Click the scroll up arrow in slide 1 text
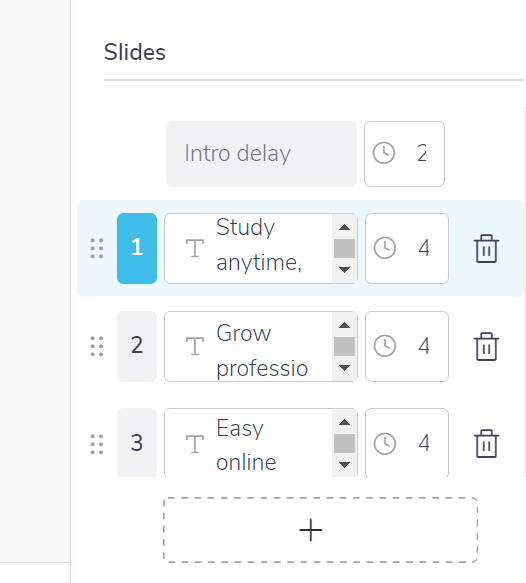The image size is (526, 583). pyautogui.click(x=345, y=227)
